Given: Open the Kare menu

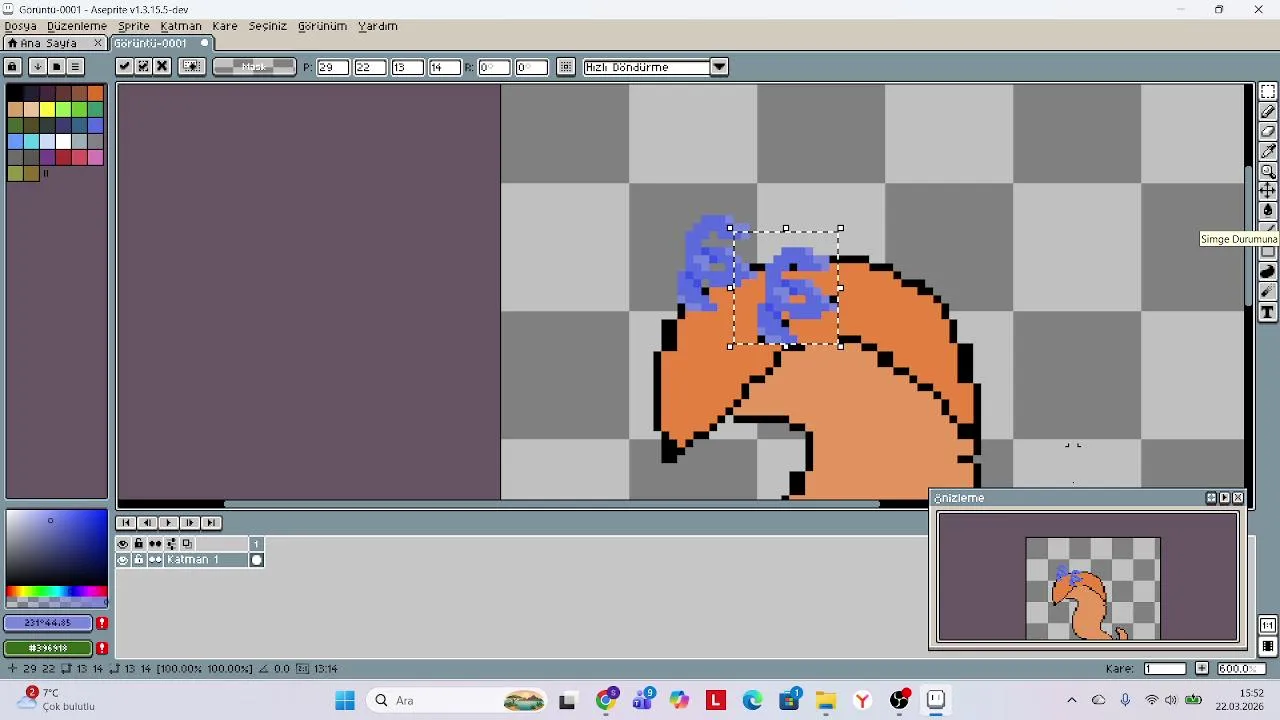Looking at the screenshot, I should tap(225, 26).
